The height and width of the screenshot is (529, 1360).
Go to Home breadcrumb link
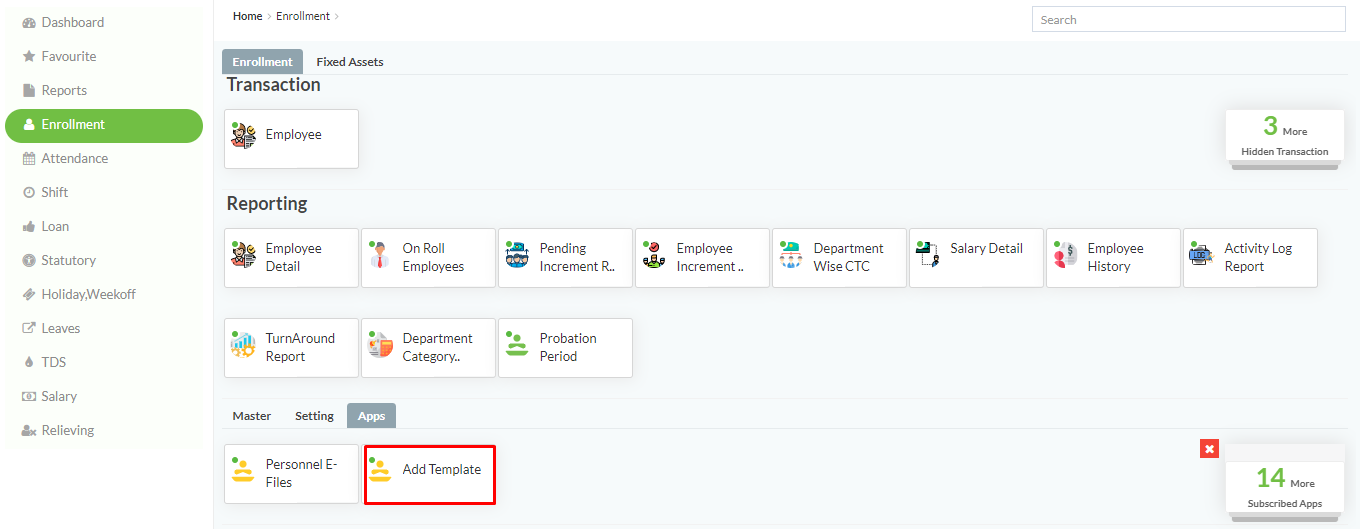(x=247, y=16)
